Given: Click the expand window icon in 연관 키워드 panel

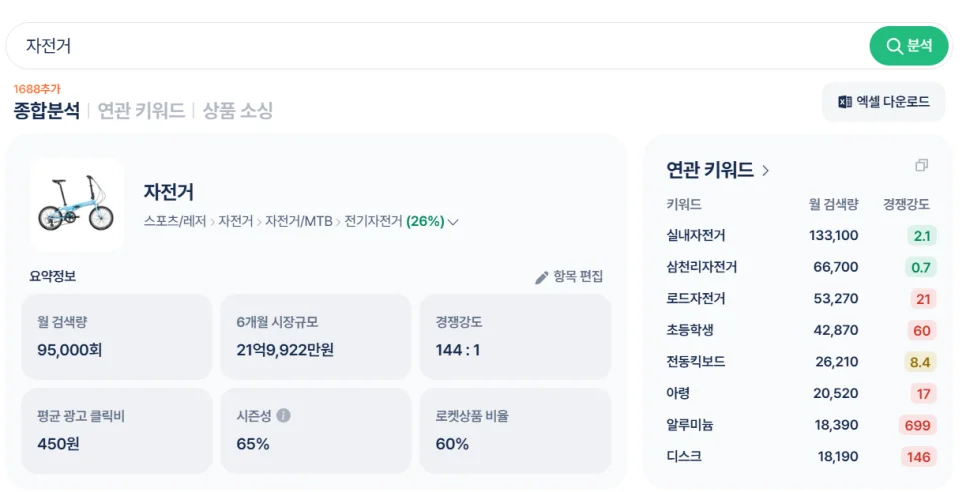Looking at the screenshot, I should coord(922,166).
